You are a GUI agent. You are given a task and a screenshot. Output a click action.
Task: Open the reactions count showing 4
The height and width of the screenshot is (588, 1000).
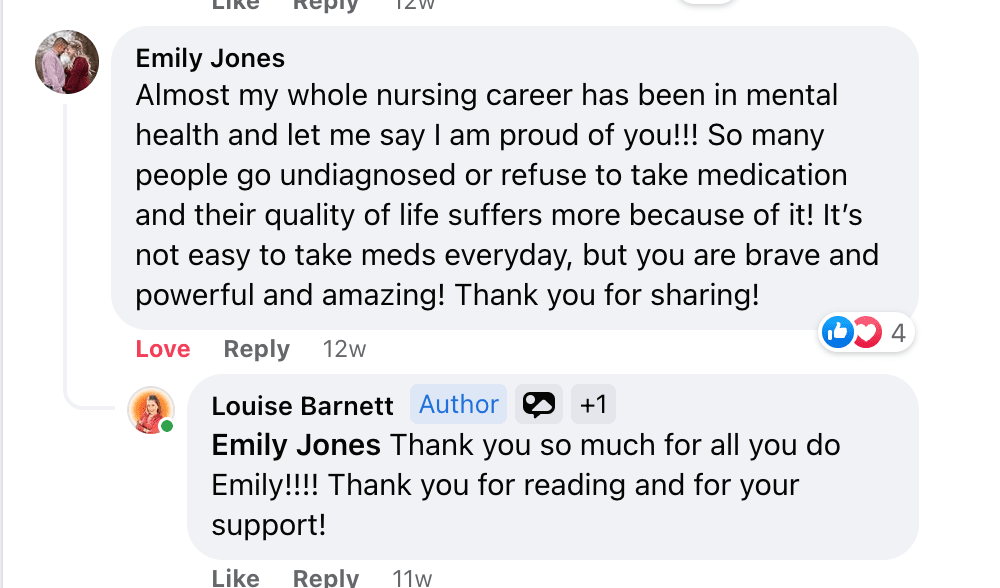tap(898, 332)
